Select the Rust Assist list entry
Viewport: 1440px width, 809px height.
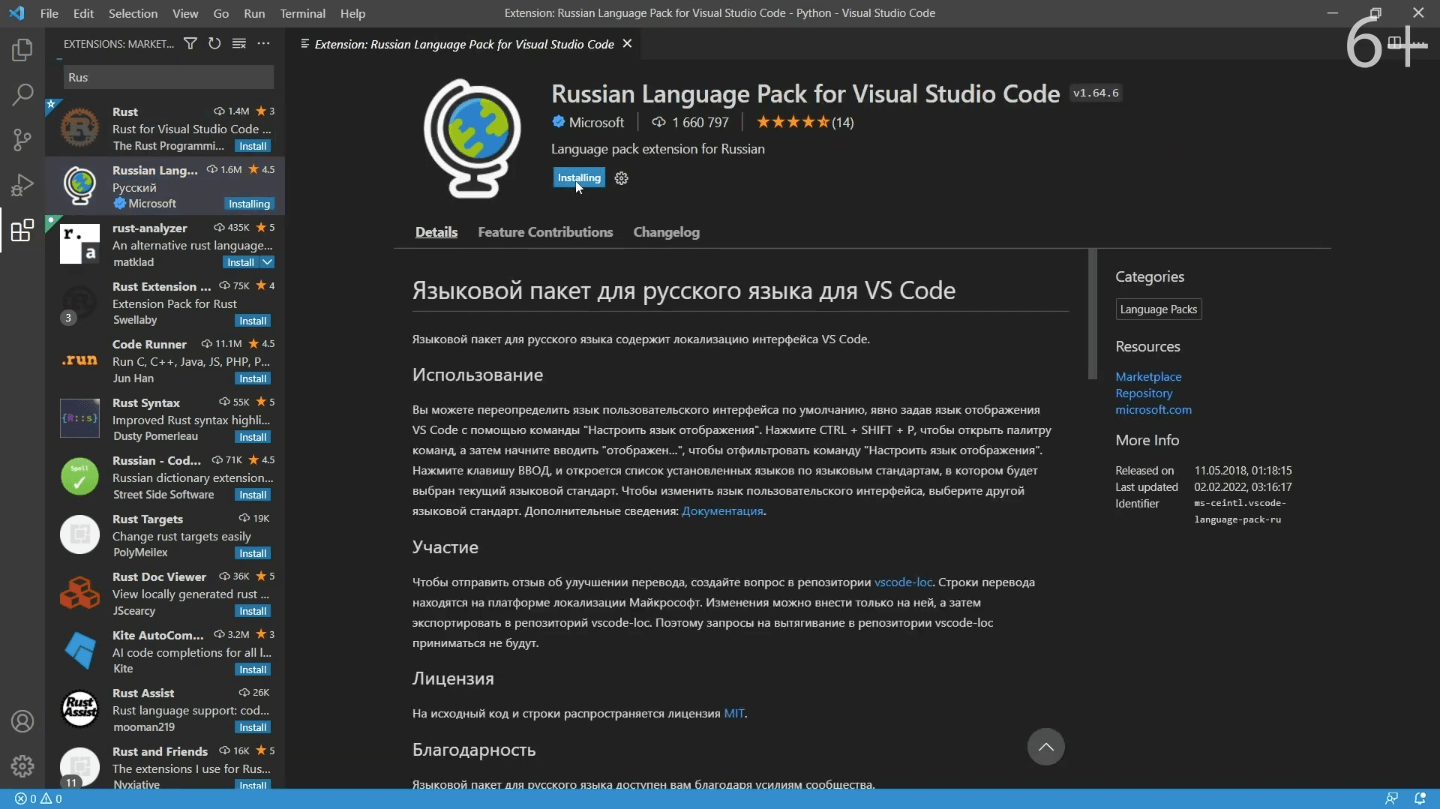coord(165,710)
